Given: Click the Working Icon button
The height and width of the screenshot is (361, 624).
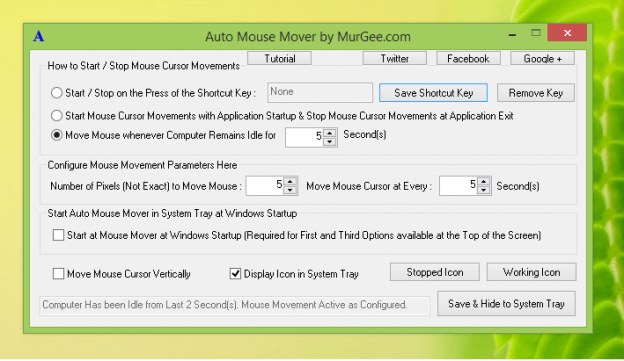Looking at the screenshot, I should click(531, 272).
